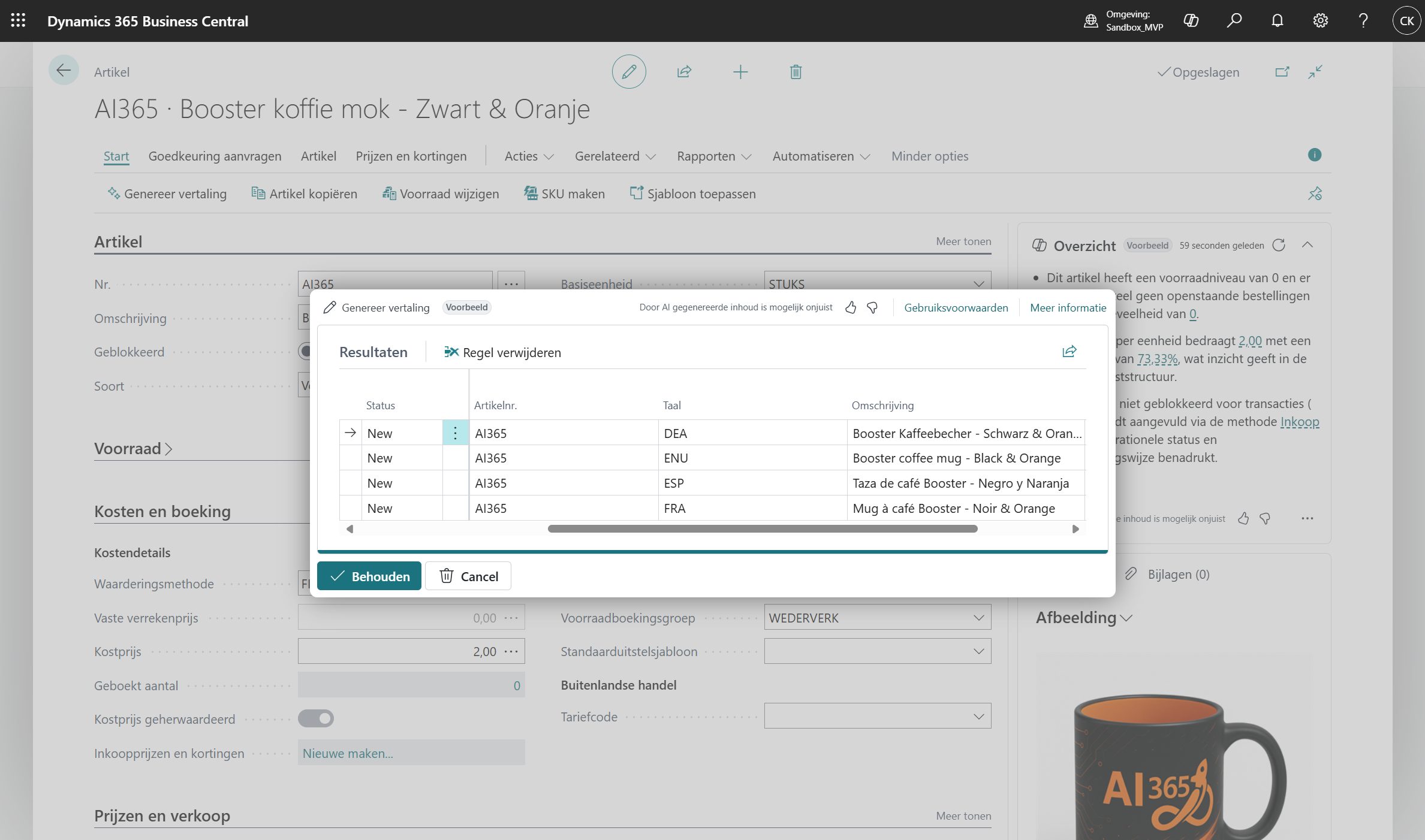The width and height of the screenshot is (1425, 840).
Task: Open the notifications bell
Action: pos(1277,20)
